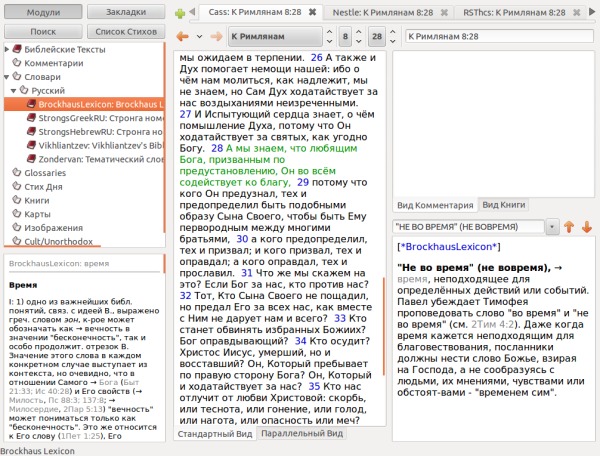Step verse down with chevron after 28
Image resolution: width=600 pixels, height=456 pixels.
(393, 41)
